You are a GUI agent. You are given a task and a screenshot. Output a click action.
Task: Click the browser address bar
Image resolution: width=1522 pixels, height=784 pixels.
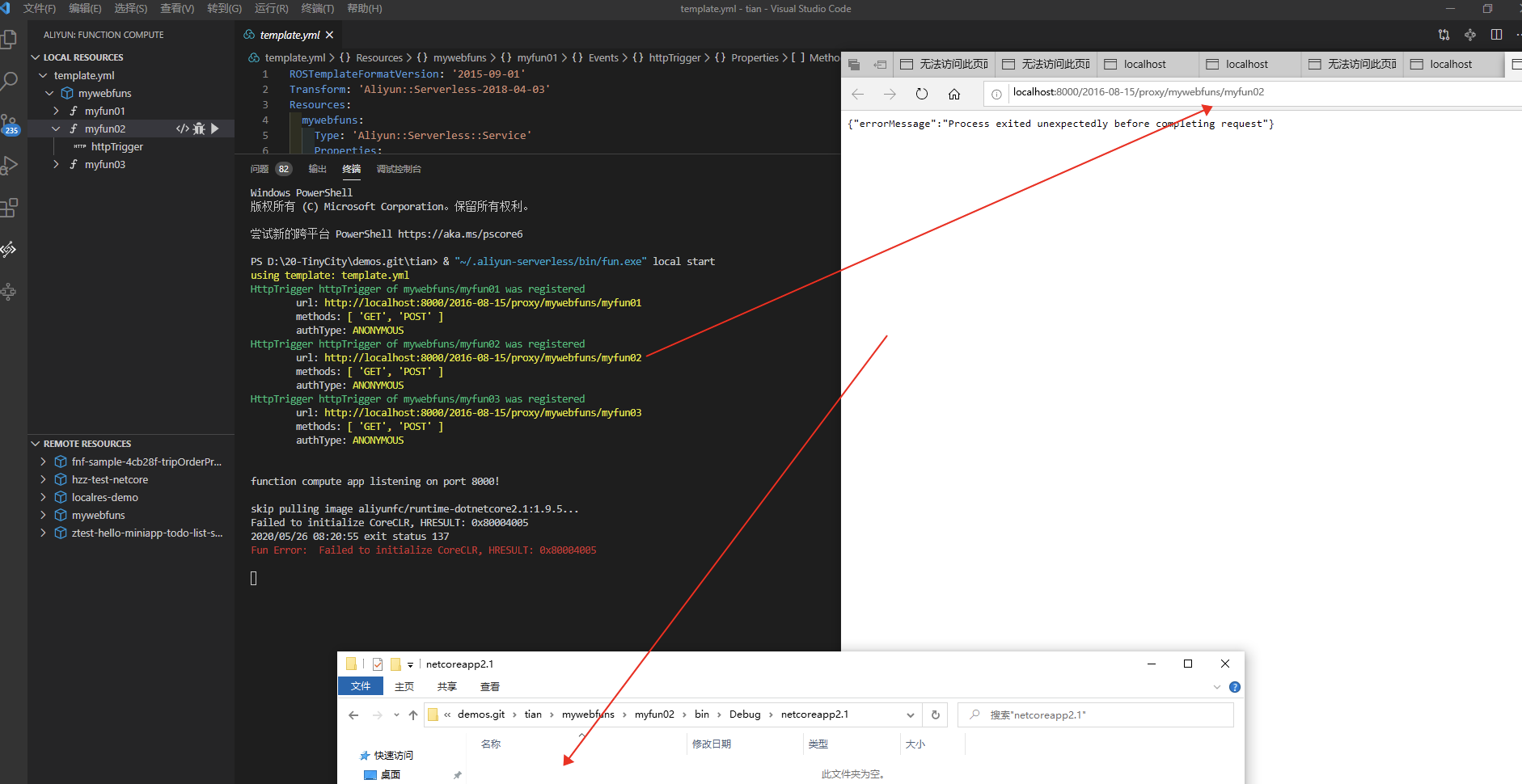(x=1173, y=92)
